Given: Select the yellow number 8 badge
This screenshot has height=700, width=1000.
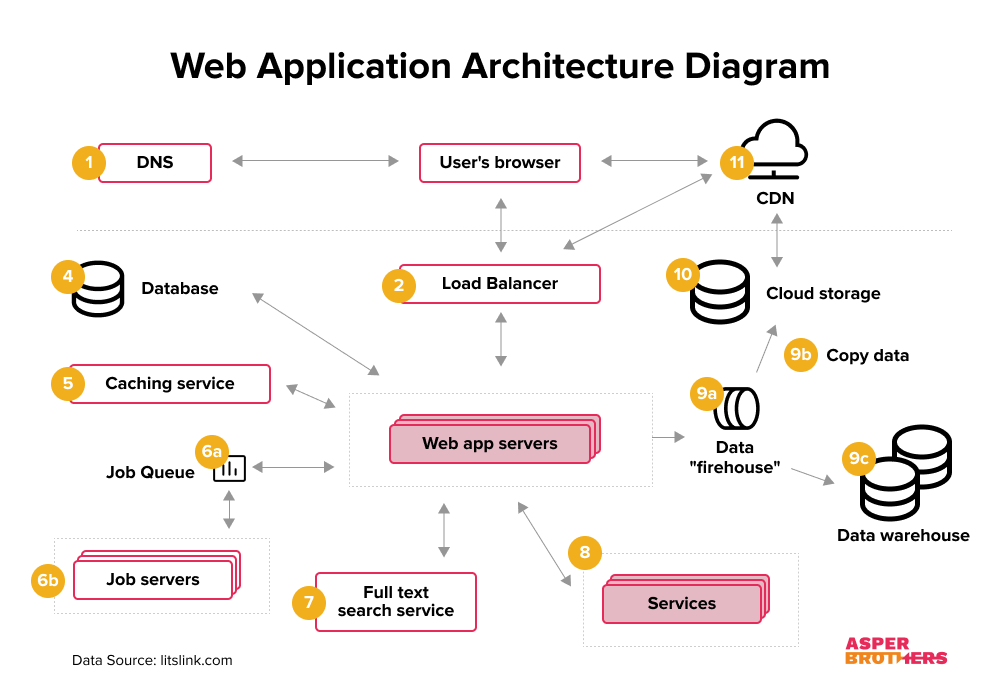Looking at the screenshot, I should coord(585,552).
